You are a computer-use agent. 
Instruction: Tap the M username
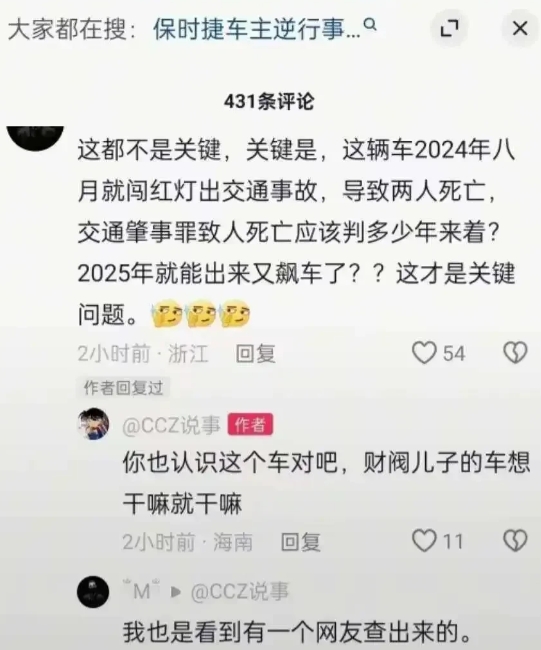(141, 590)
